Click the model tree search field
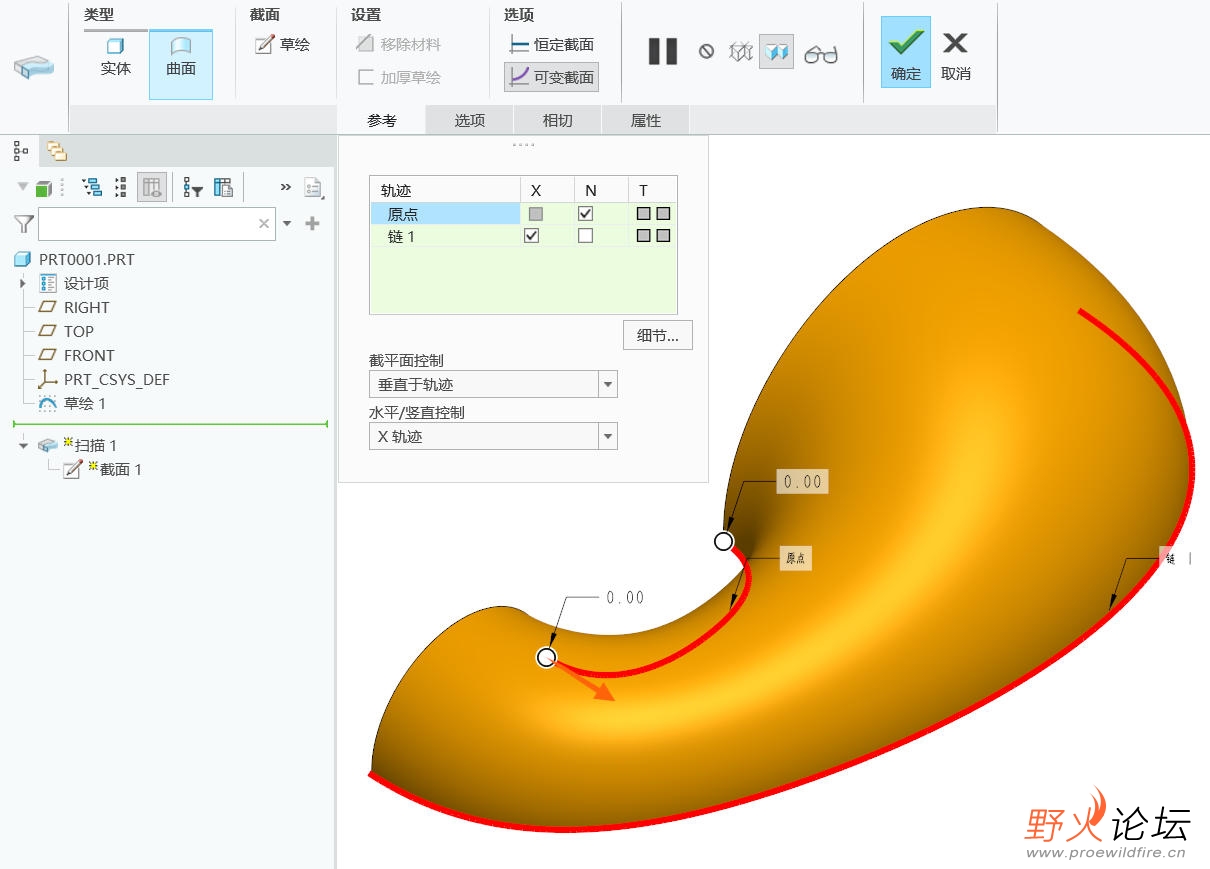 (157, 224)
